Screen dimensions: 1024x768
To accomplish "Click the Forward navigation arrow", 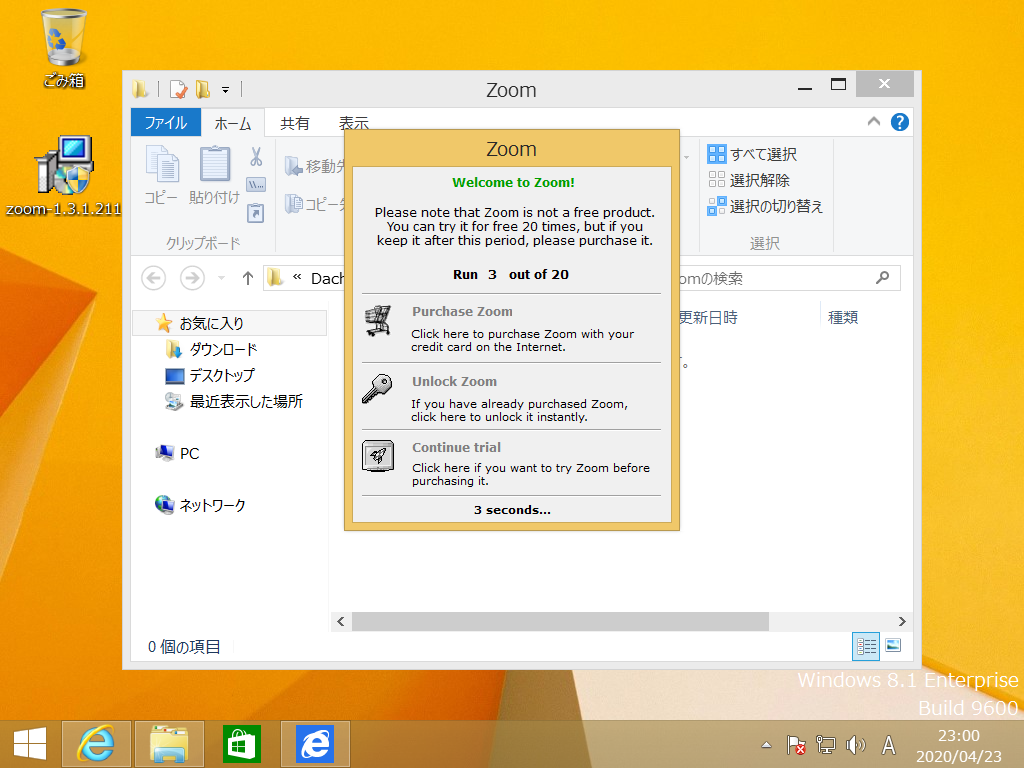I will [x=192, y=278].
